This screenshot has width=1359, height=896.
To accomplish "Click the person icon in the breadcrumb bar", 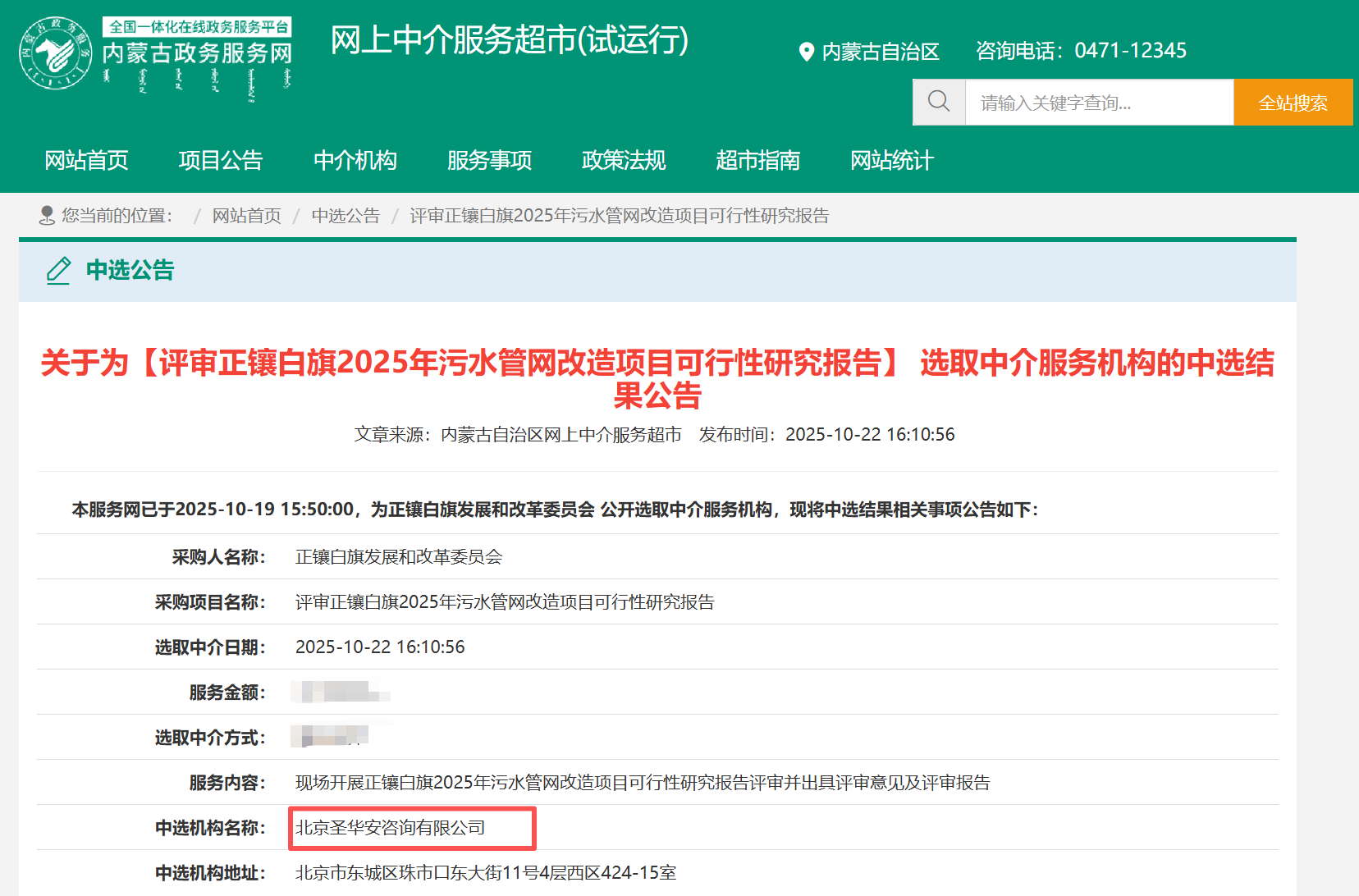I will 45,215.
